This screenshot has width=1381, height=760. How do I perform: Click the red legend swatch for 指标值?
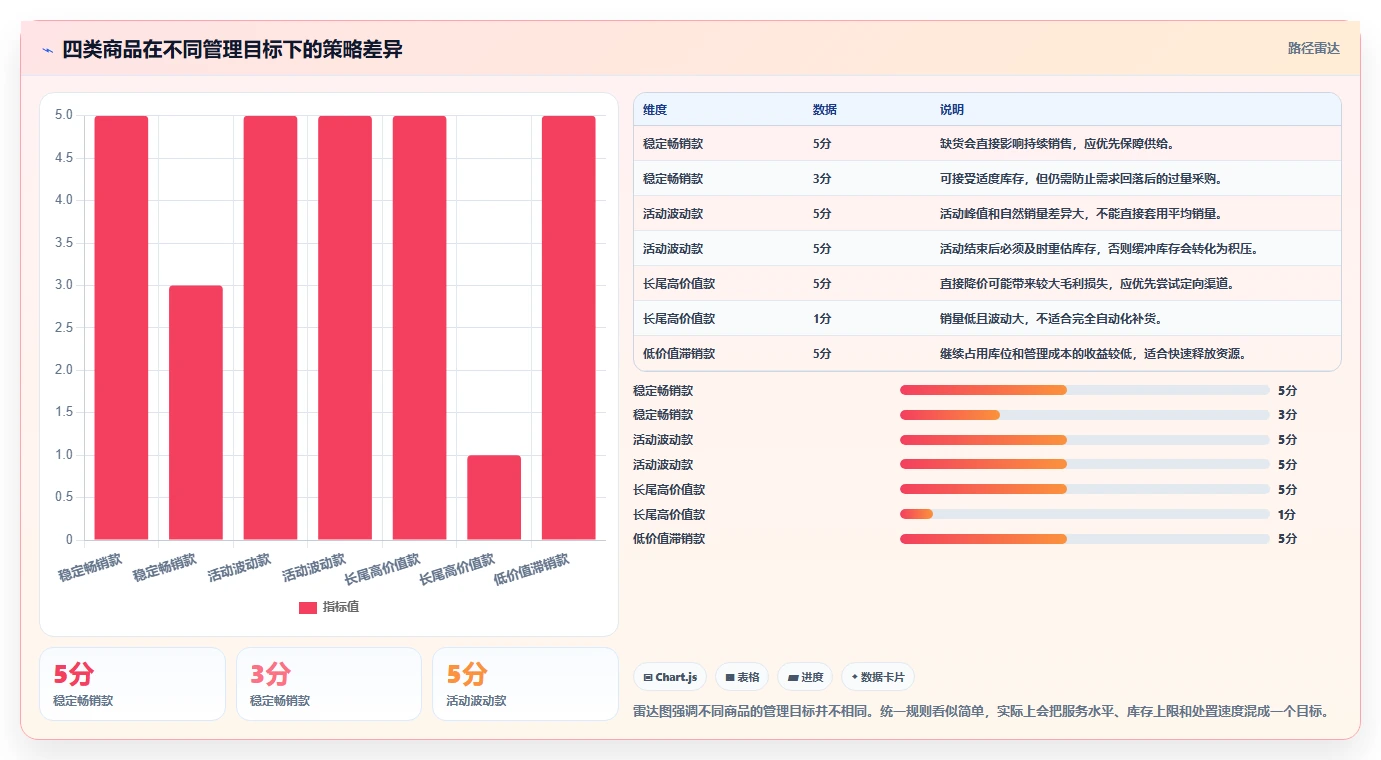point(308,607)
